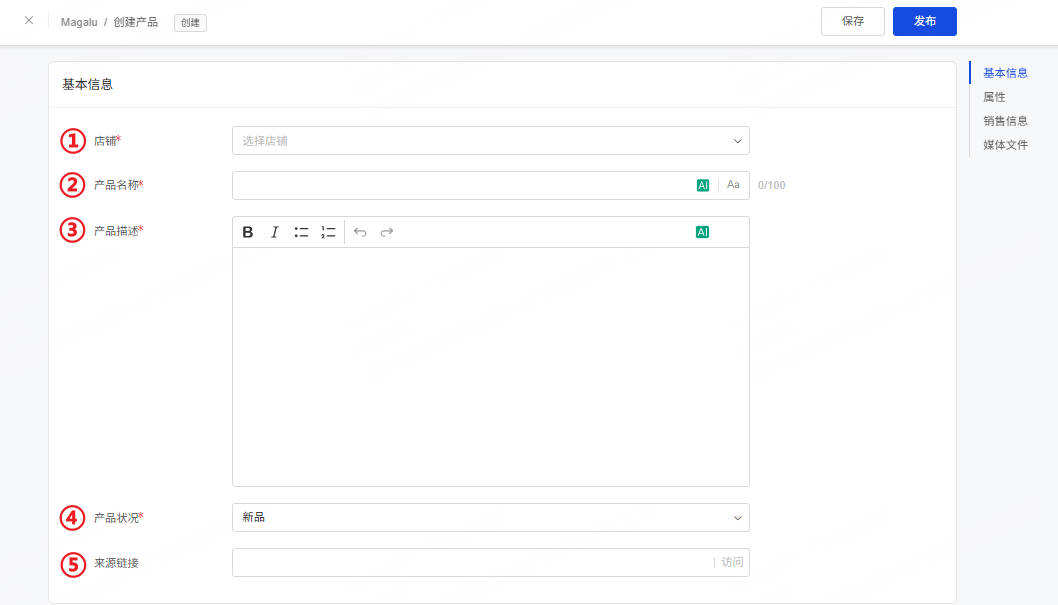Insert a bulleted list in description
The image size is (1058, 605).
pos(301,232)
